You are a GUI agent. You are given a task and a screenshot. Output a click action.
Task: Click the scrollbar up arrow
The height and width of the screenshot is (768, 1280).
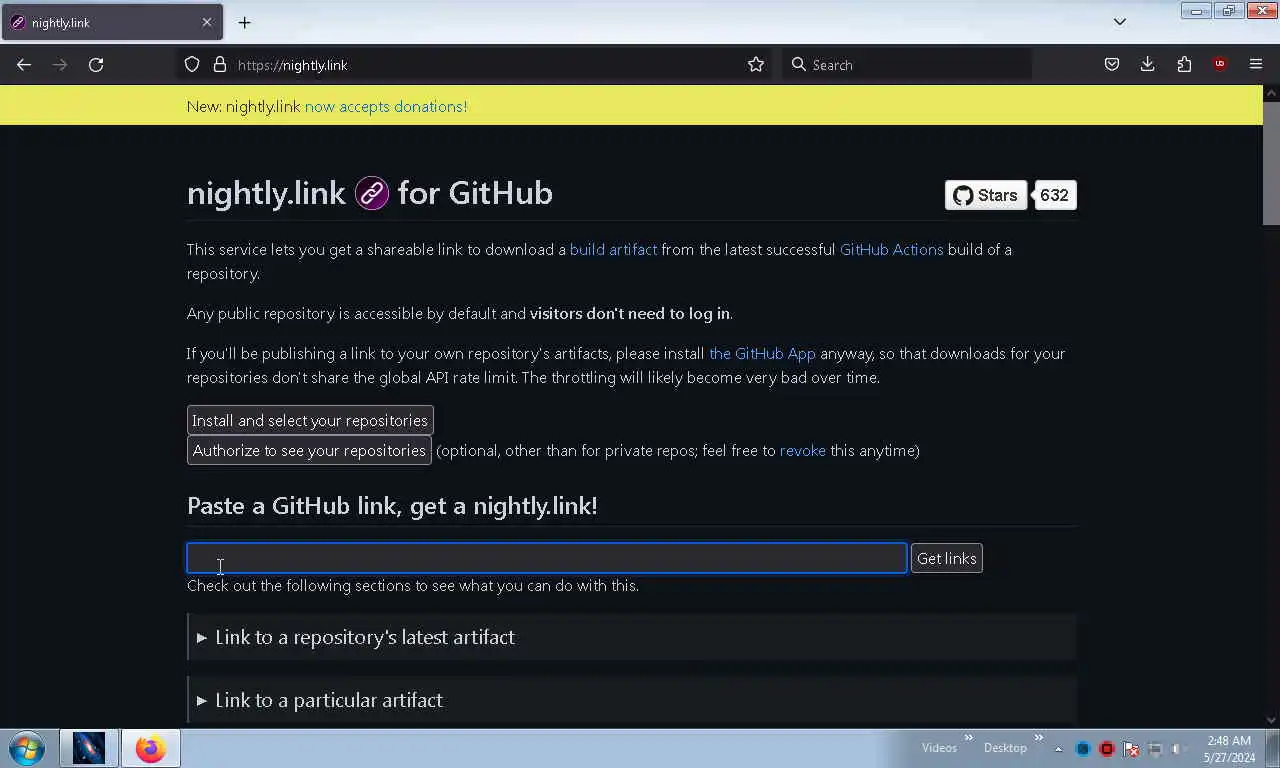click(x=1271, y=93)
